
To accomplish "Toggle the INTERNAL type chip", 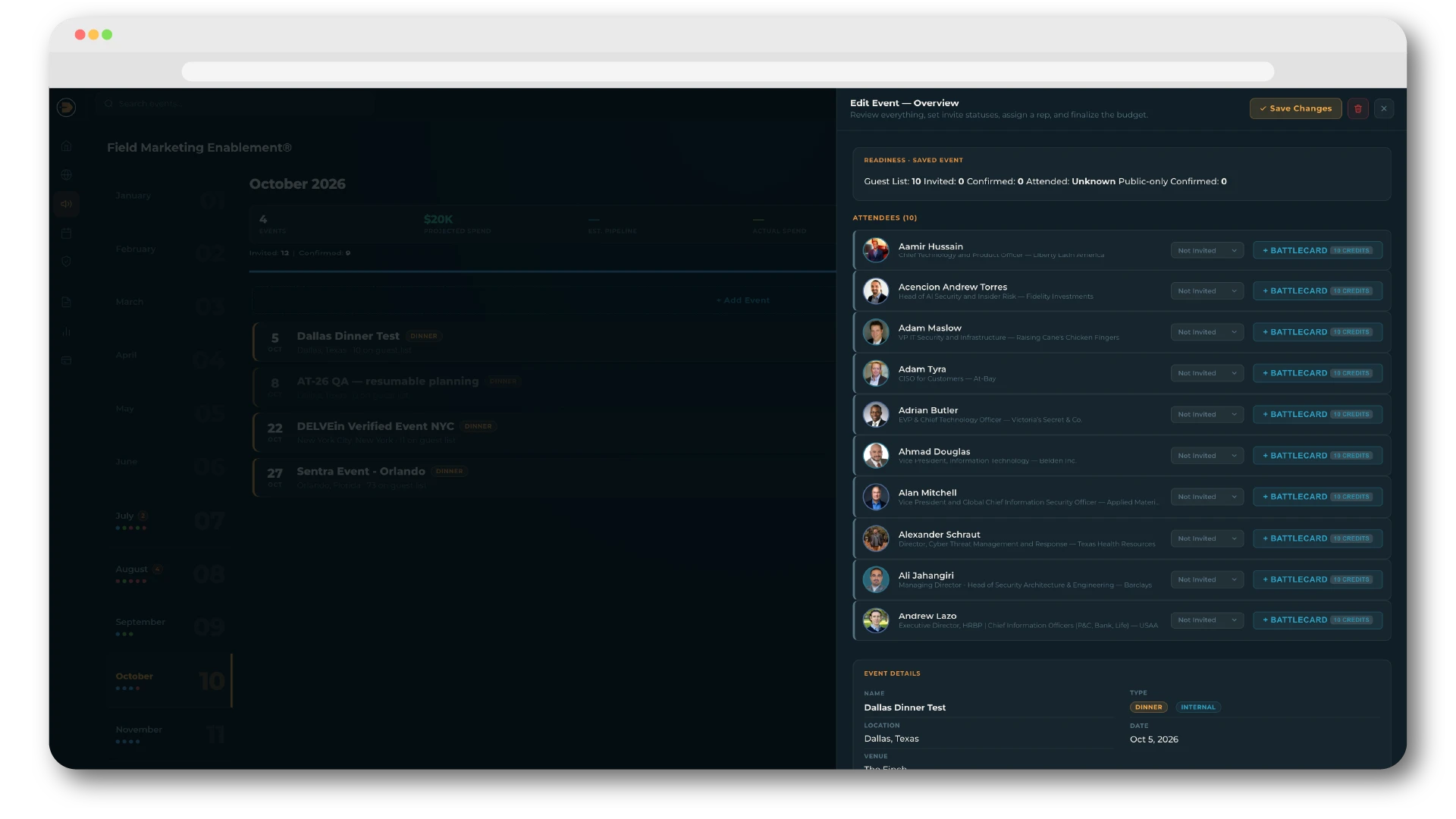I will tap(1198, 707).
